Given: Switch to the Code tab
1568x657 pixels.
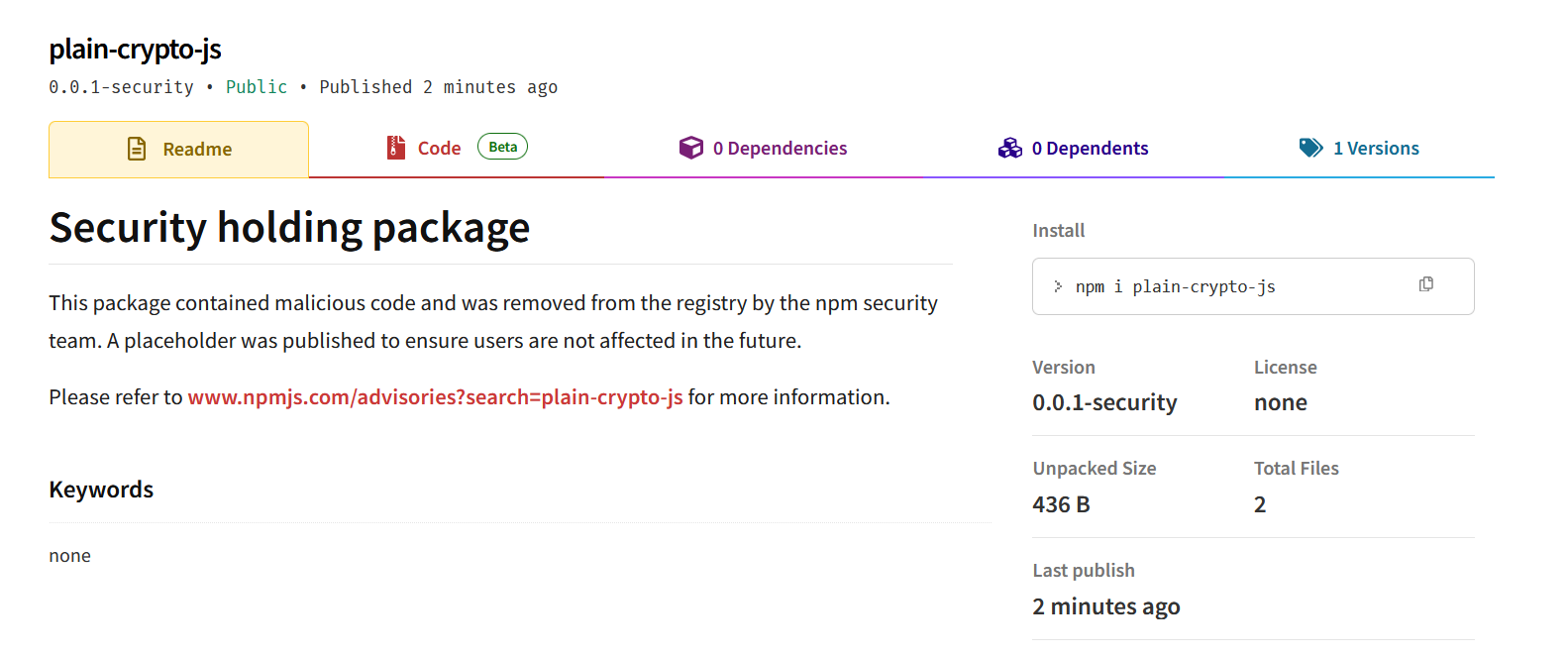Looking at the screenshot, I should [x=439, y=149].
